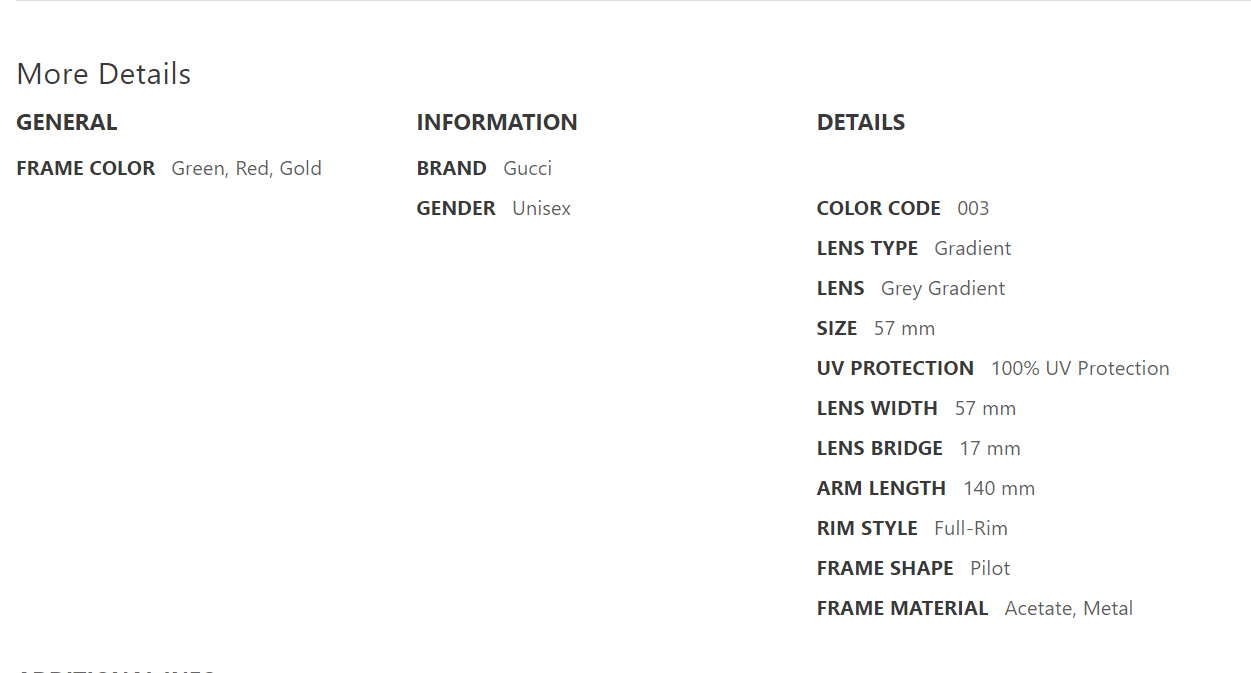
Task: Click the Pilot frame shape value
Action: pos(990,568)
